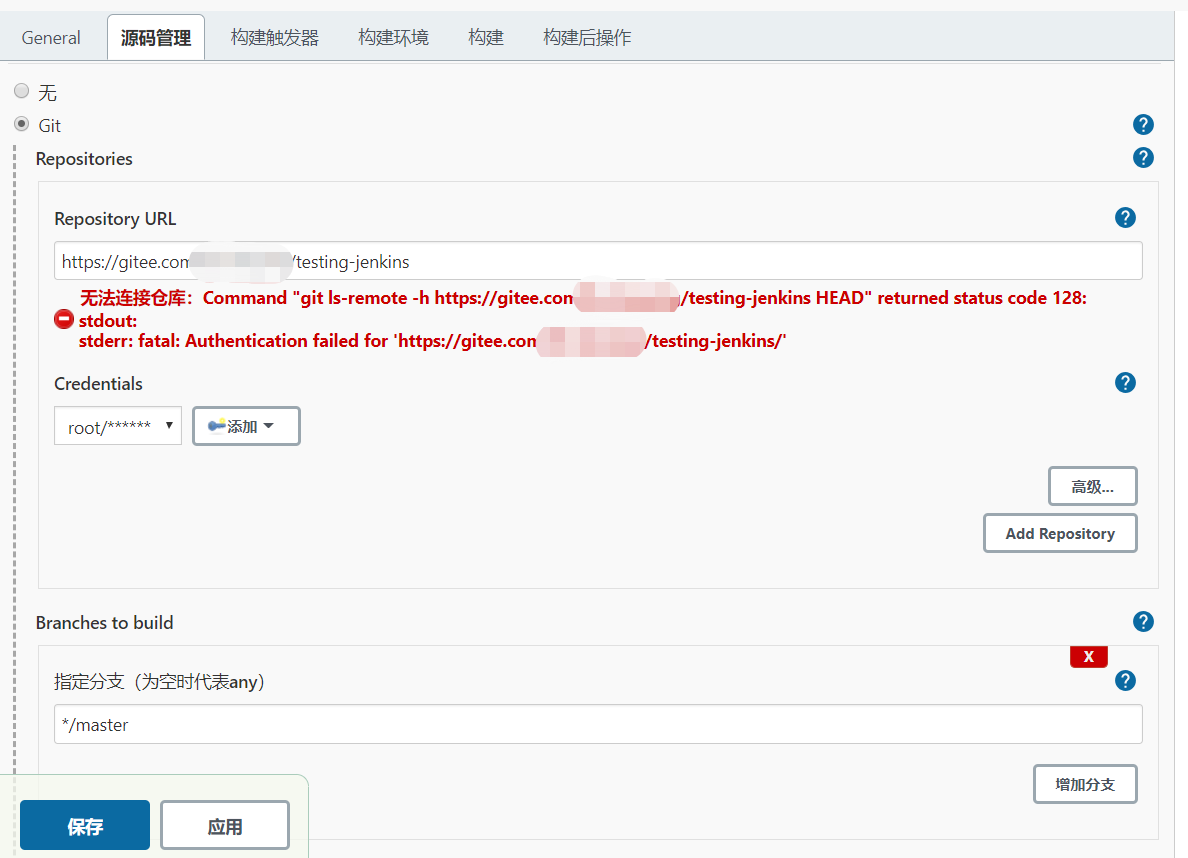Viewport: 1188px width, 858px height.
Task: Click the Credentials label
Action: click(98, 384)
